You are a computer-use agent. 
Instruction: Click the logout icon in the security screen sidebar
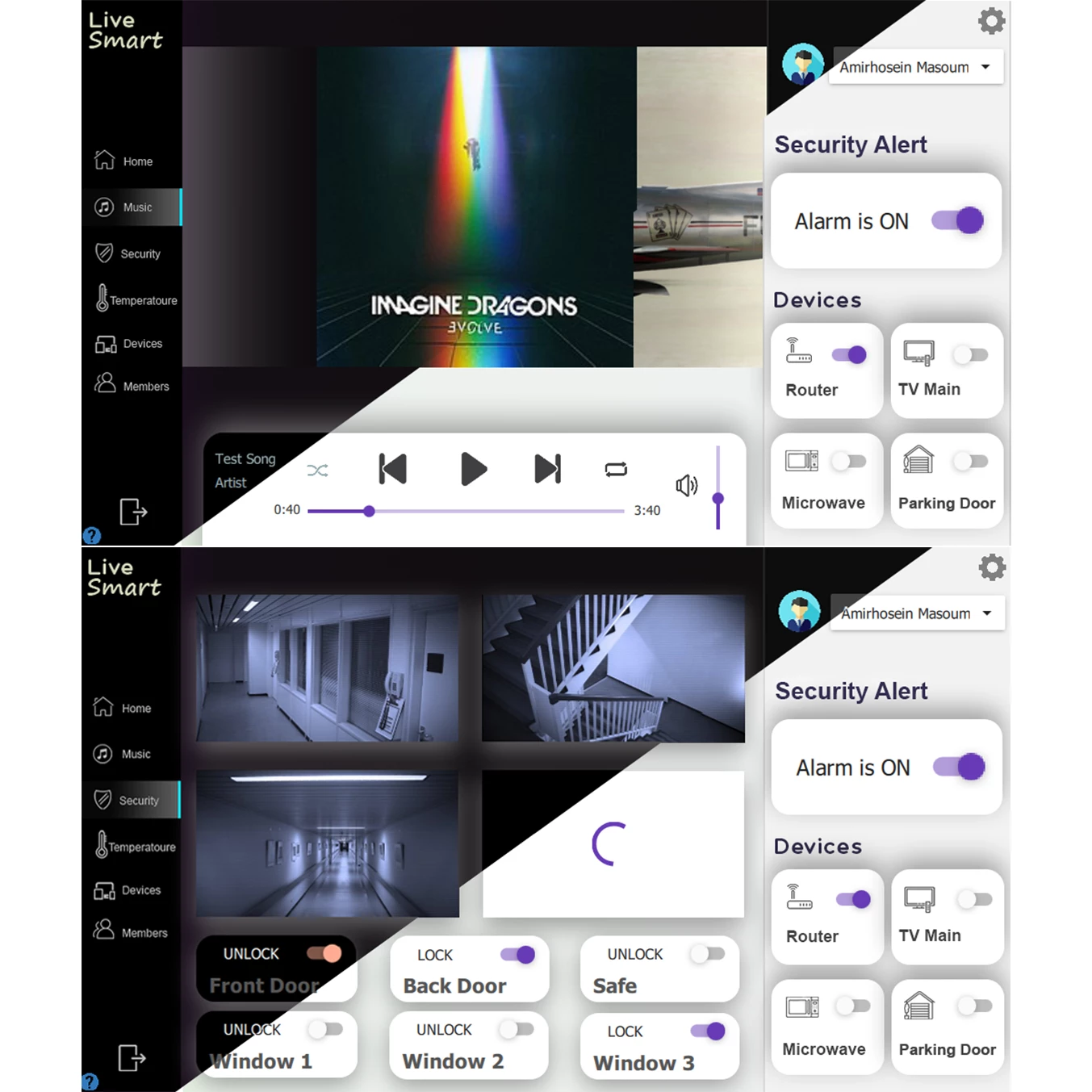pyautogui.click(x=132, y=1057)
